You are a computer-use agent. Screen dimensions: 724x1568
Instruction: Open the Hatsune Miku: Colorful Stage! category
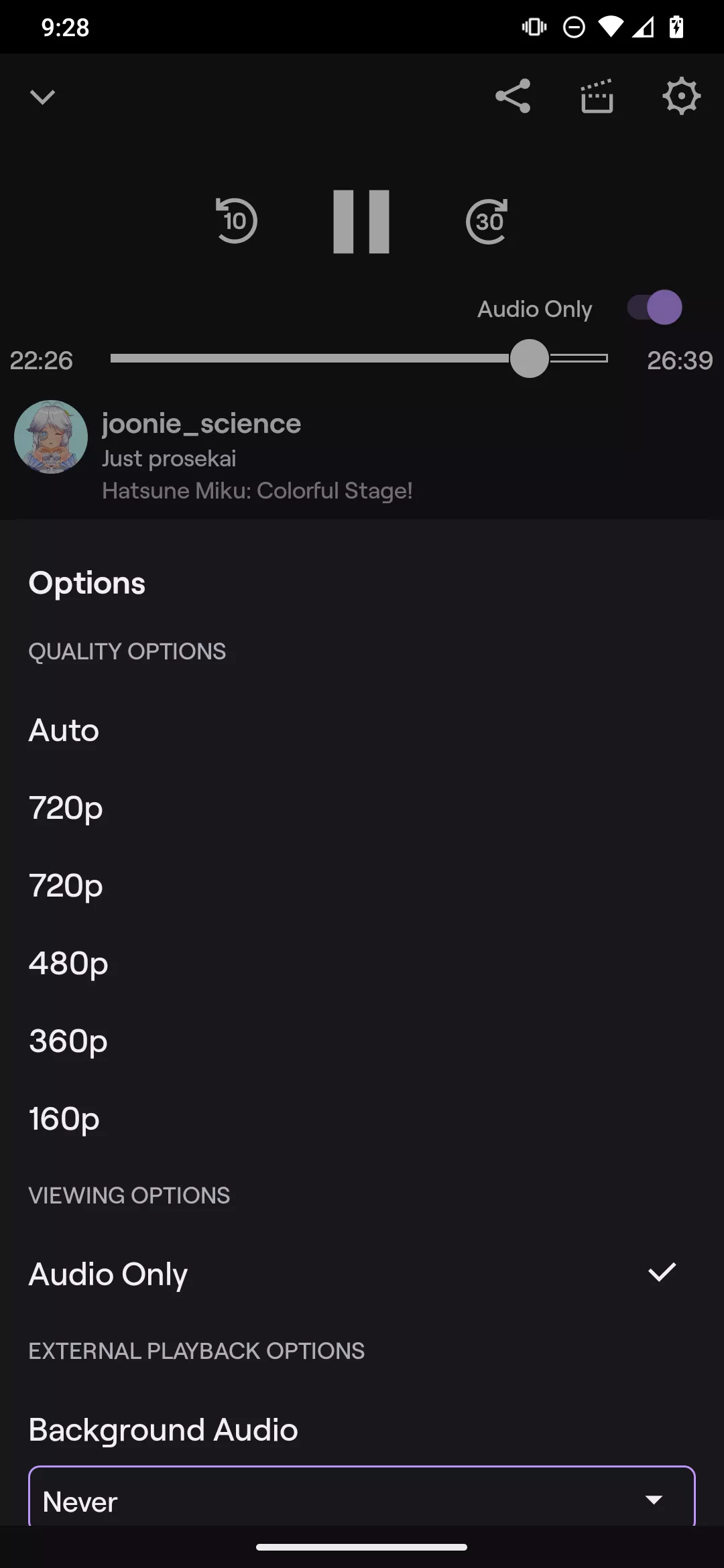point(257,491)
